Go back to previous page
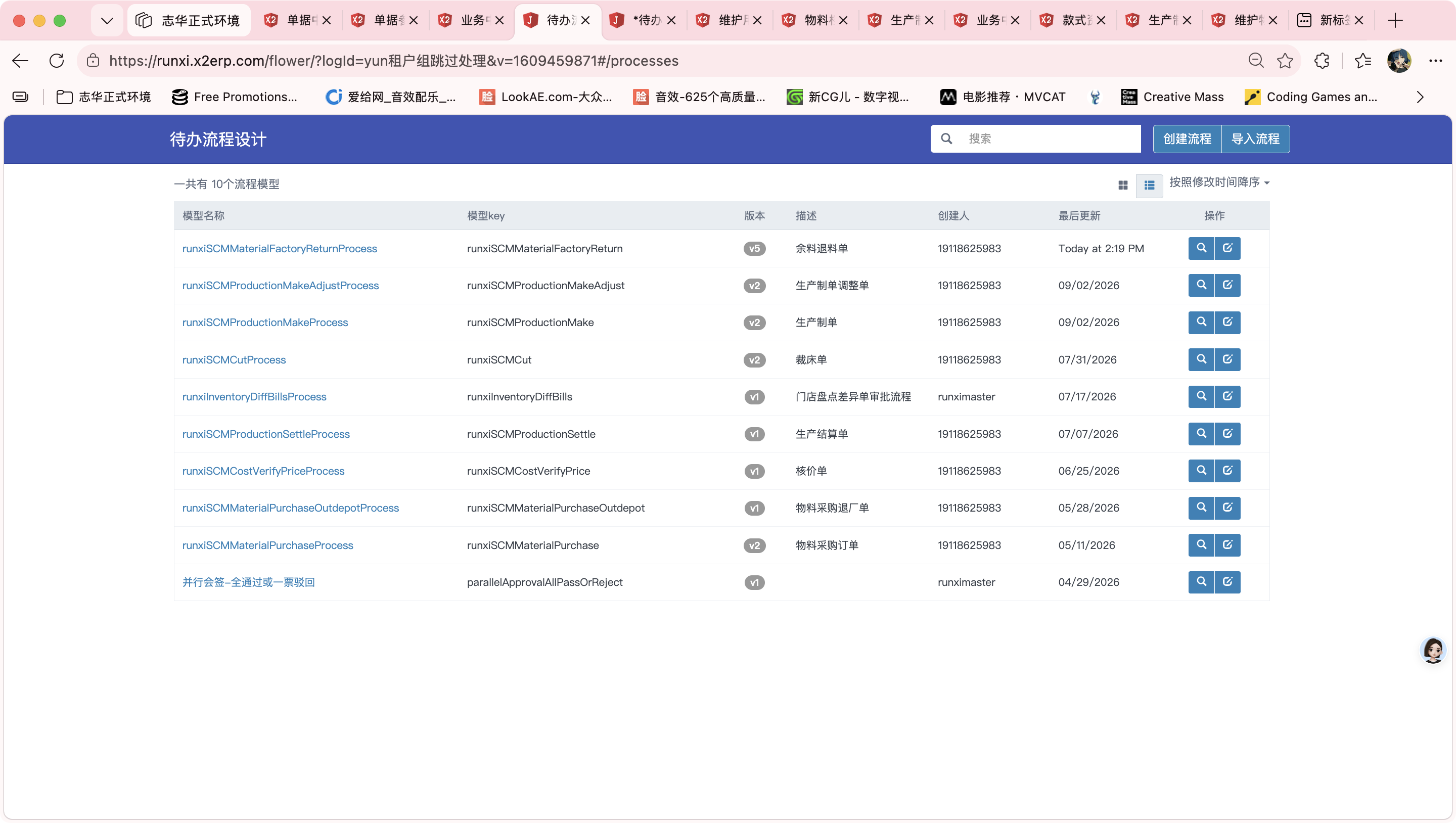 pos(20,61)
